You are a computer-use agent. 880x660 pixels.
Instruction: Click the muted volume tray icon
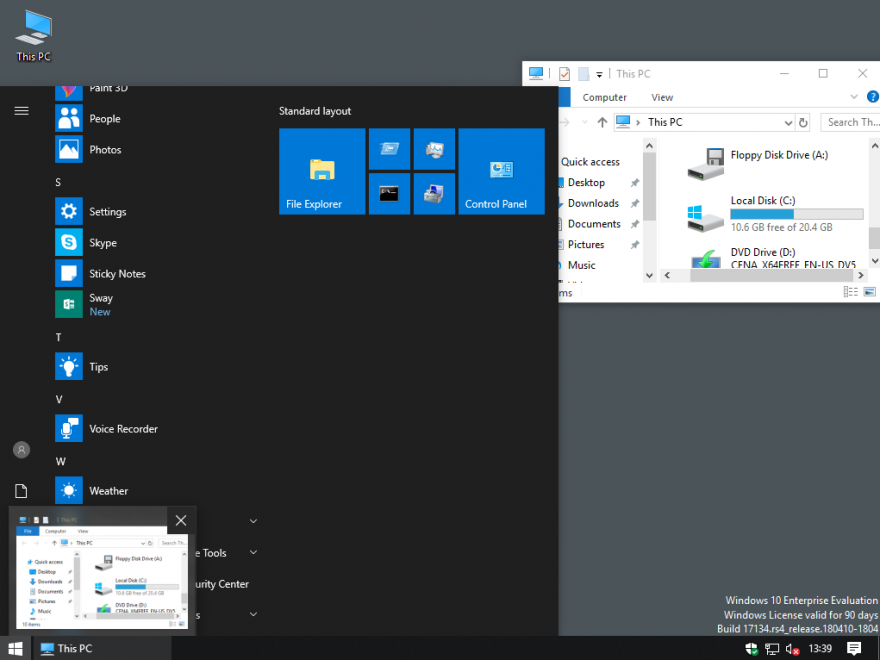792,649
